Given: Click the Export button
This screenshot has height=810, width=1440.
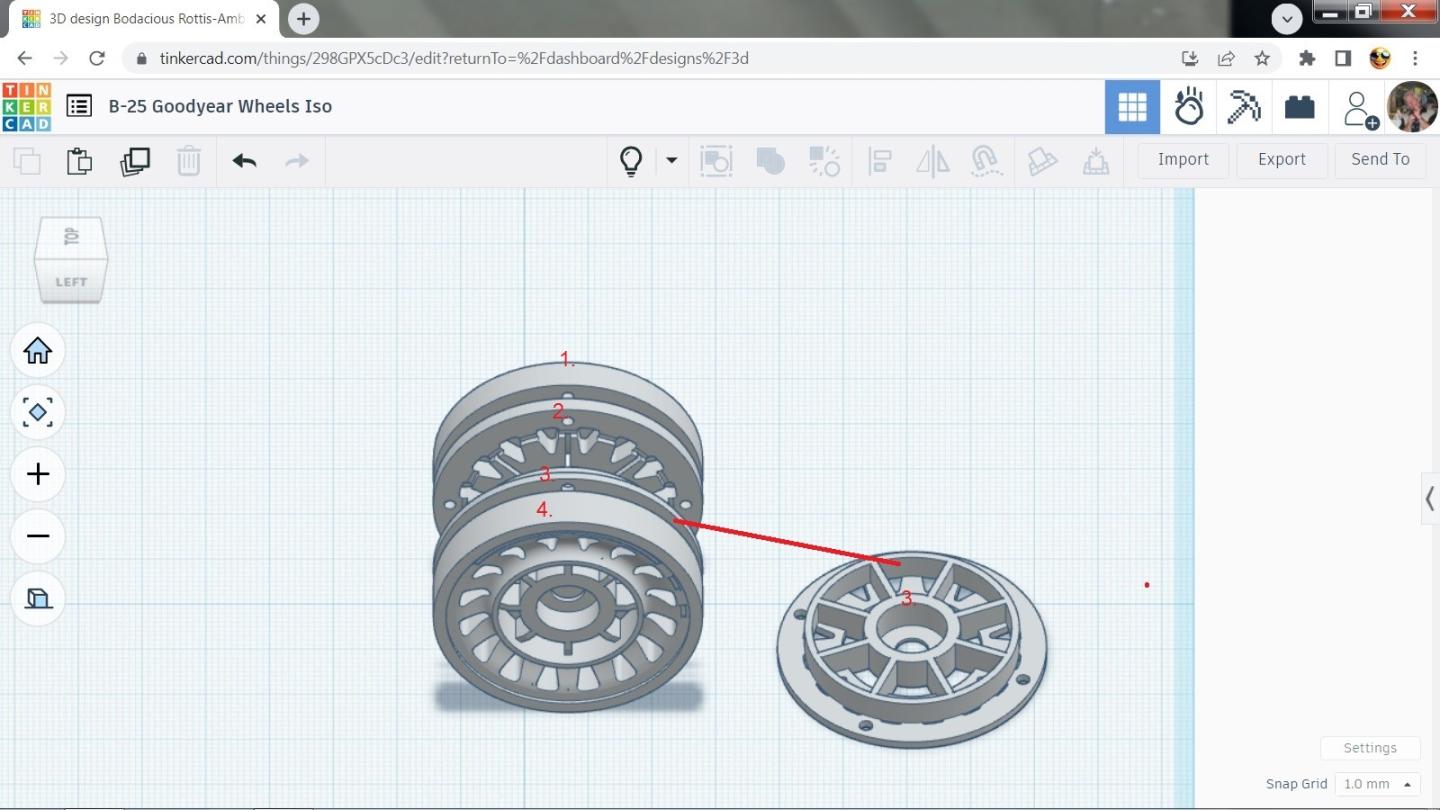Looking at the screenshot, I should pyautogui.click(x=1281, y=160).
